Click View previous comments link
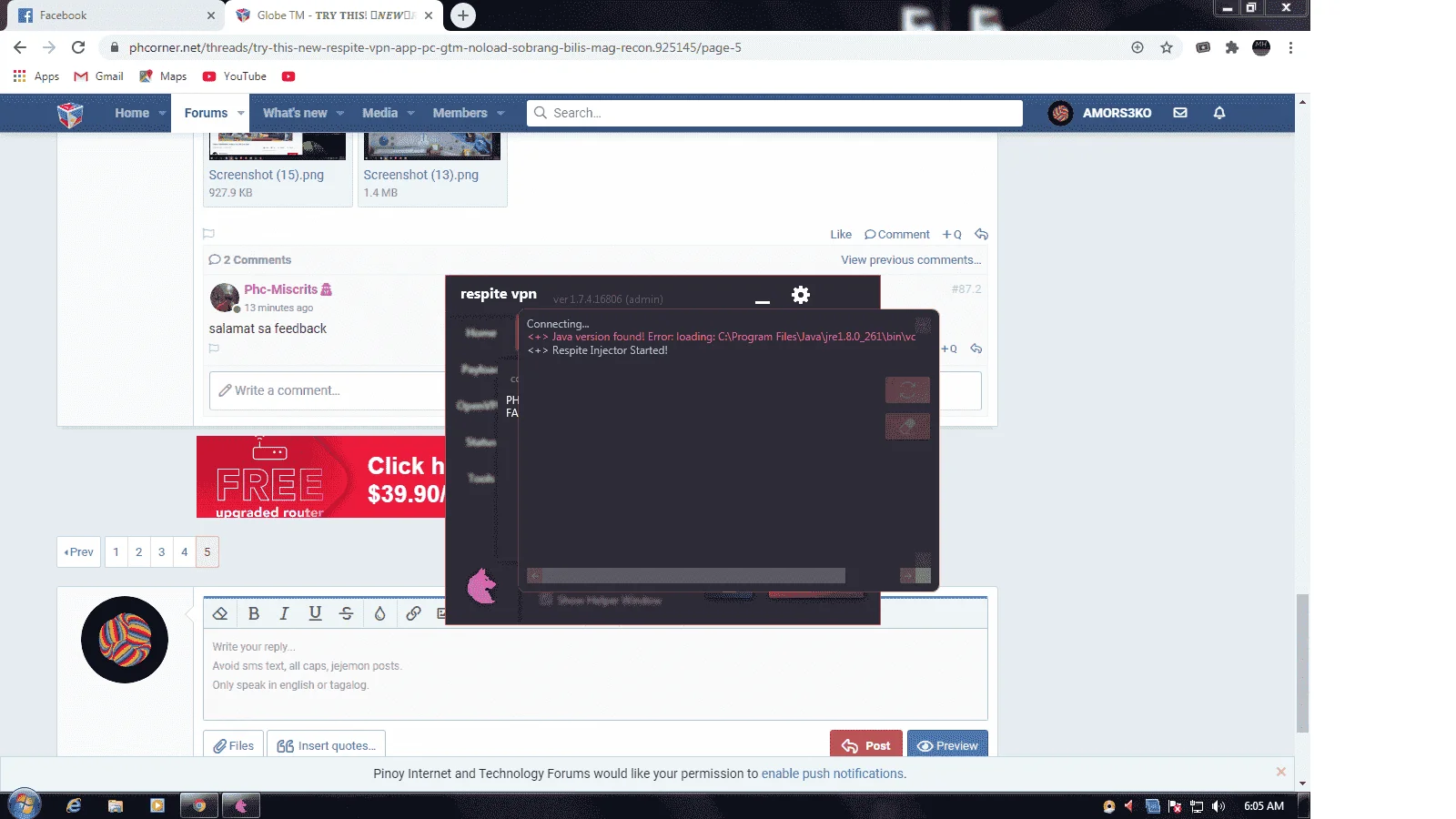The width and height of the screenshot is (1456, 819). click(911, 259)
